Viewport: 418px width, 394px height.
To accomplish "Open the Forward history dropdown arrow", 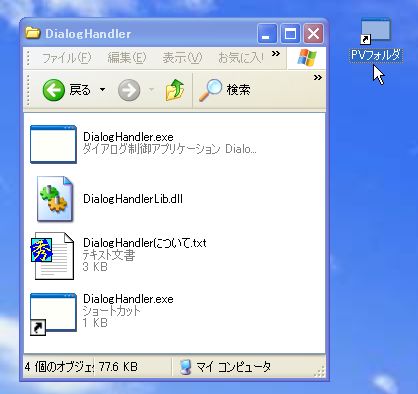I will 151,89.
